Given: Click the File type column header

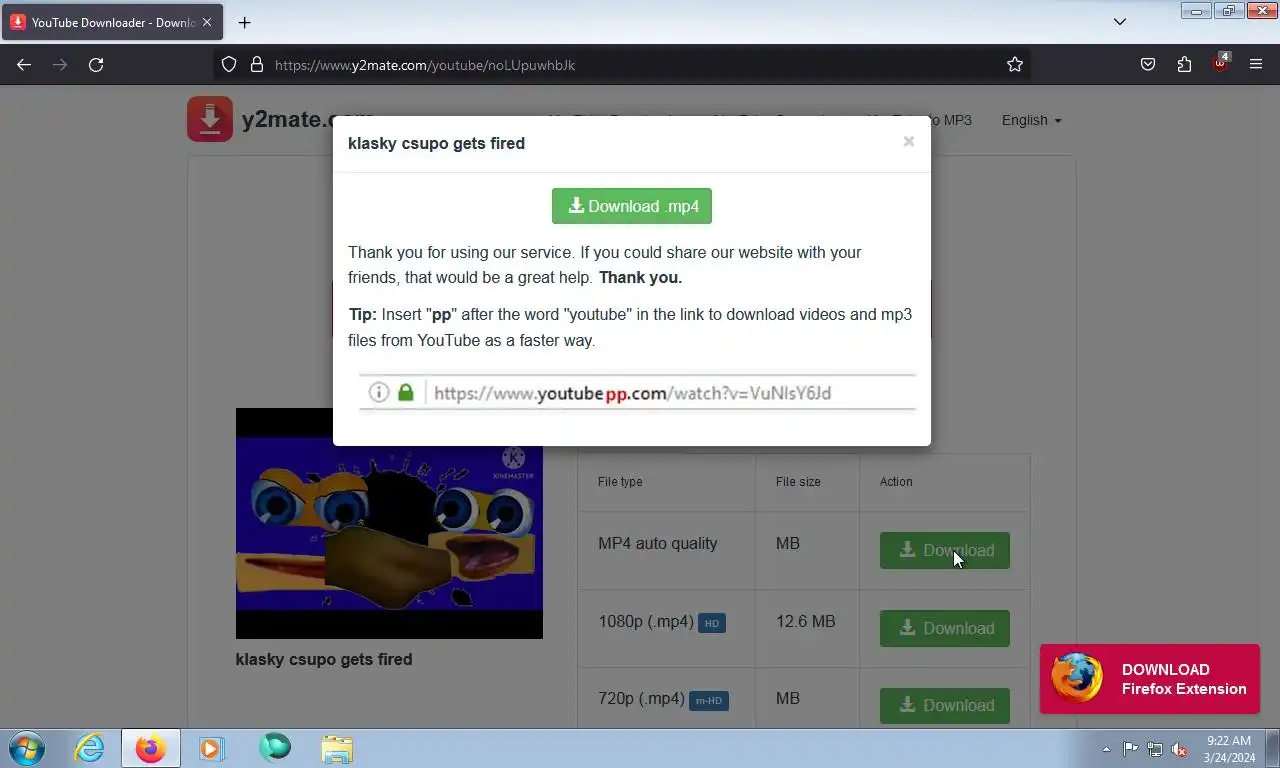Looking at the screenshot, I should coord(620,481).
